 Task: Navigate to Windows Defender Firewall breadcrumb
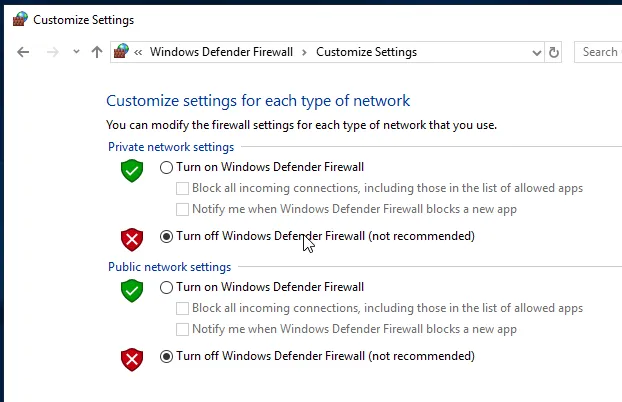tap(221, 52)
